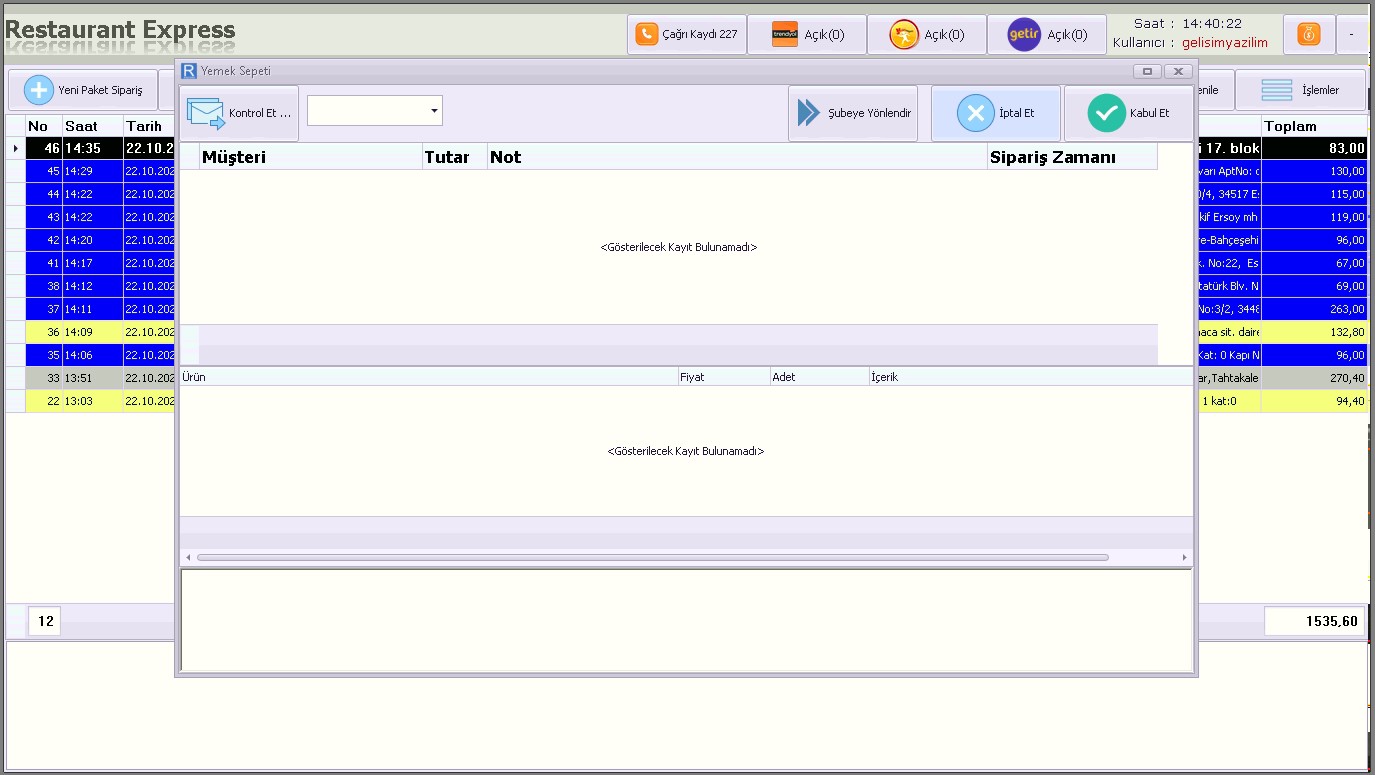Close the Yemek Sepeti dialog

1178,71
